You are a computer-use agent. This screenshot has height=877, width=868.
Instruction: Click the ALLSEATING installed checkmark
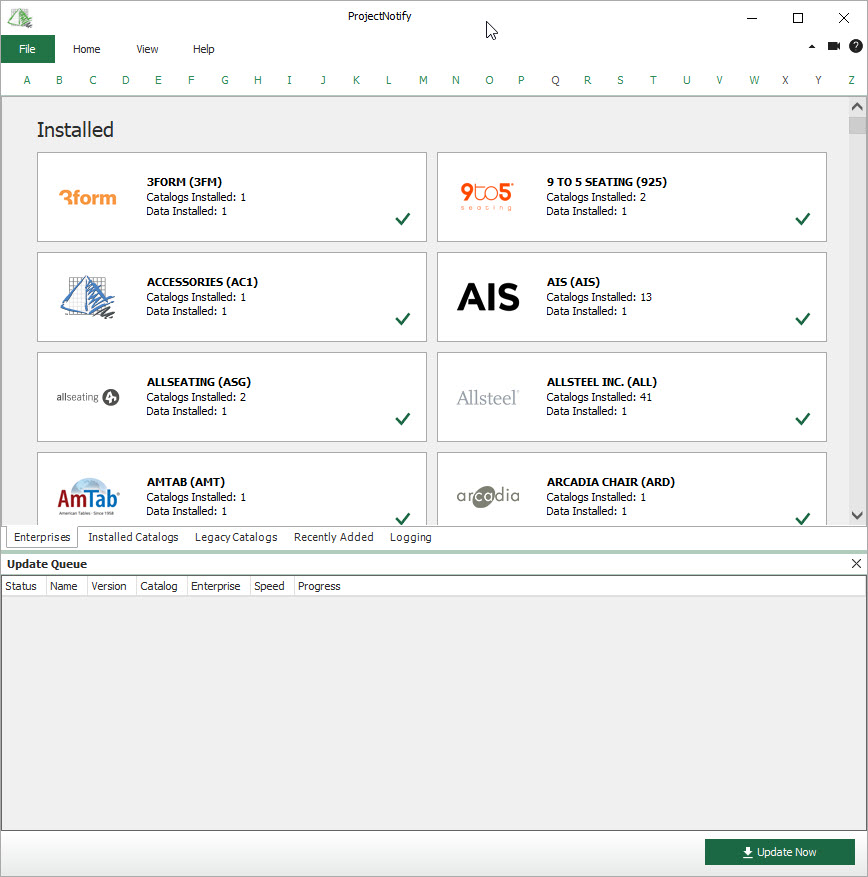(403, 419)
